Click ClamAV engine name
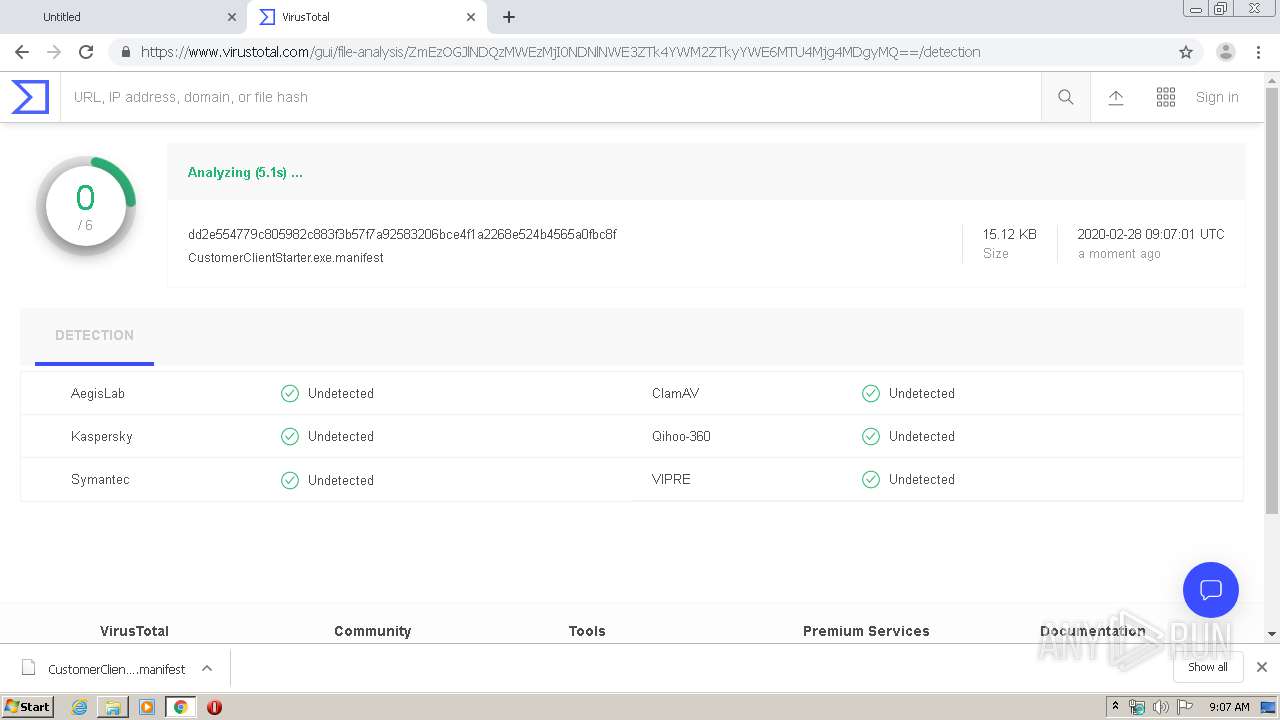 click(x=675, y=393)
